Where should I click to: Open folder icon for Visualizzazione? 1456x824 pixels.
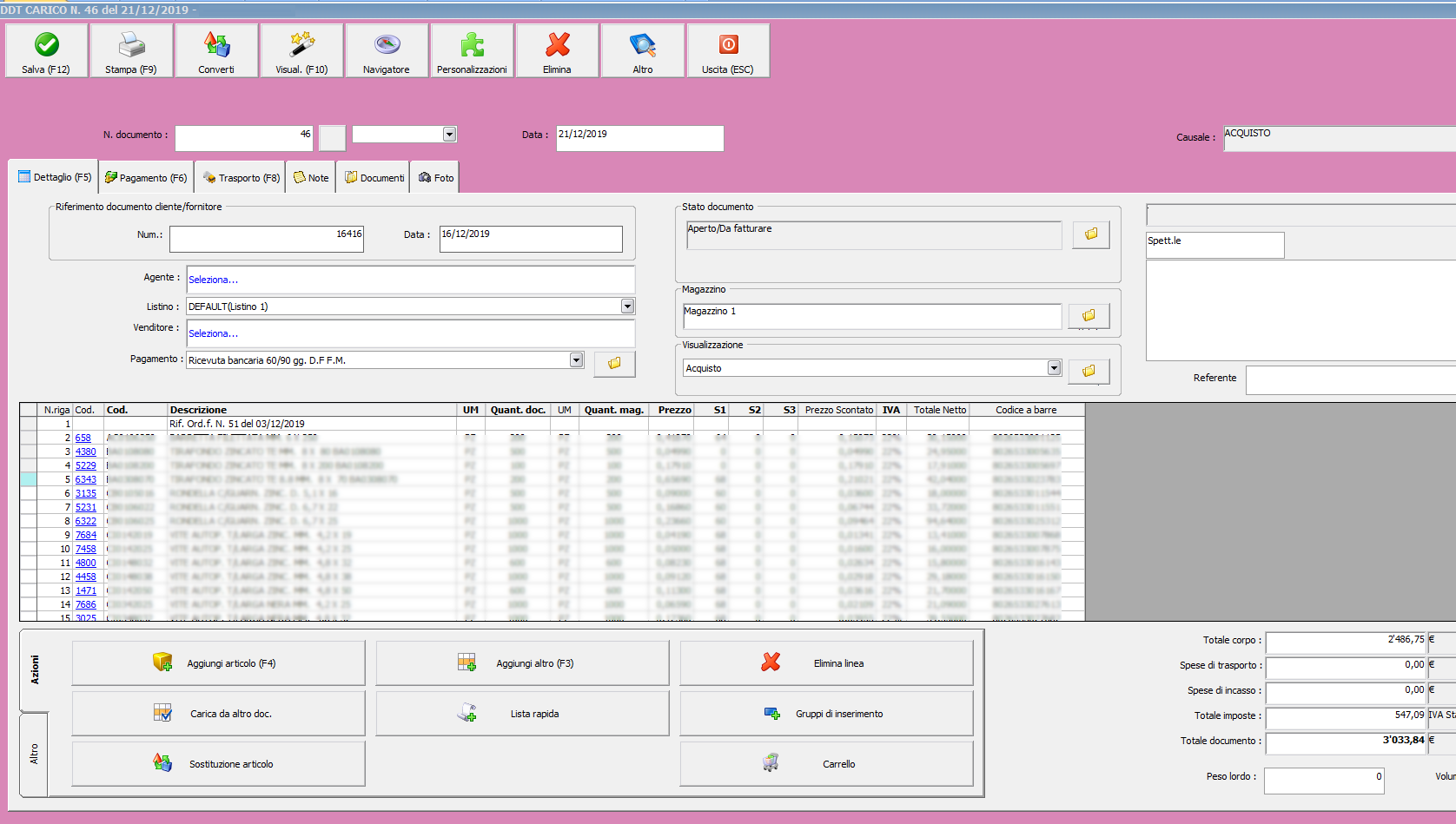pos(1089,371)
